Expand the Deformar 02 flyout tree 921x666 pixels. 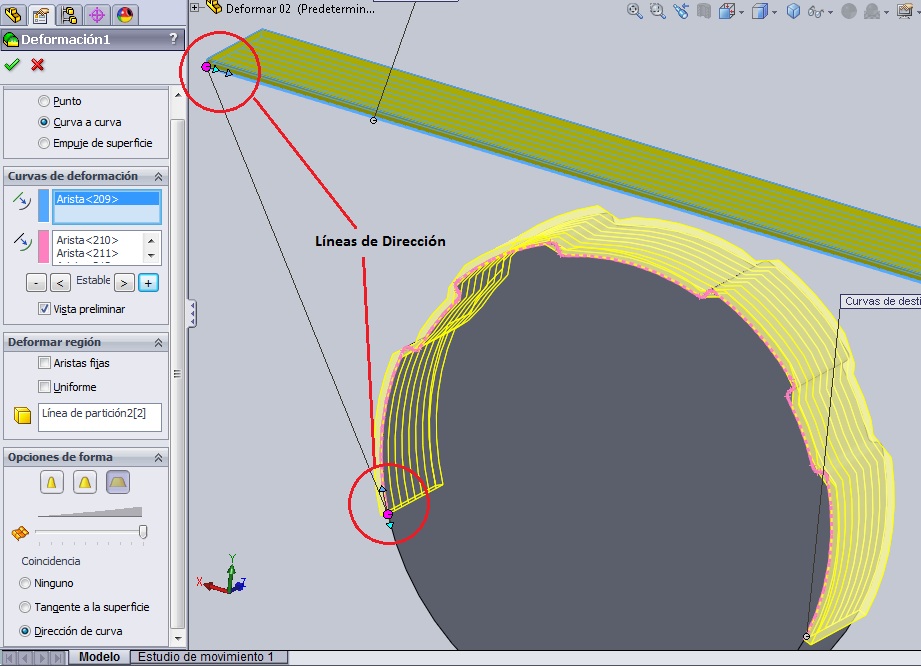click(195, 8)
